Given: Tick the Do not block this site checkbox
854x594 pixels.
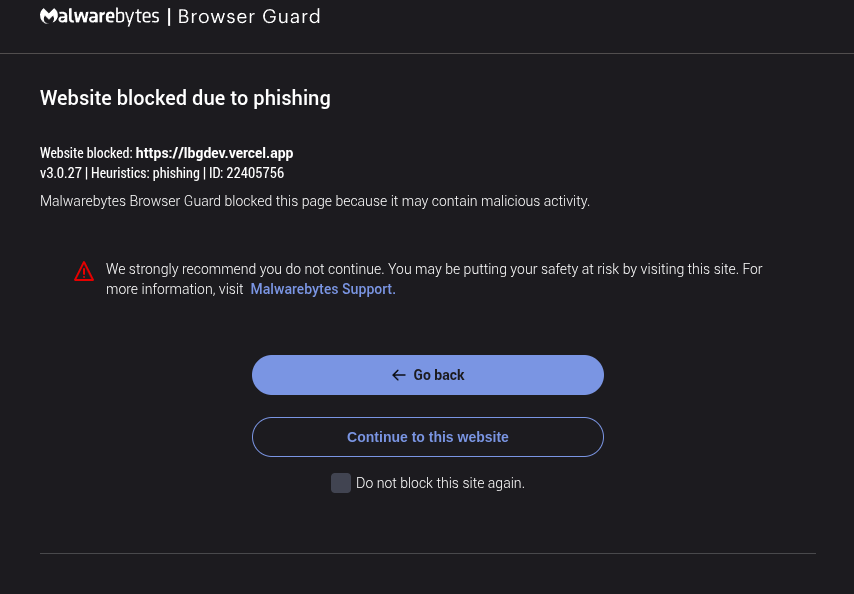Looking at the screenshot, I should pyautogui.click(x=341, y=483).
